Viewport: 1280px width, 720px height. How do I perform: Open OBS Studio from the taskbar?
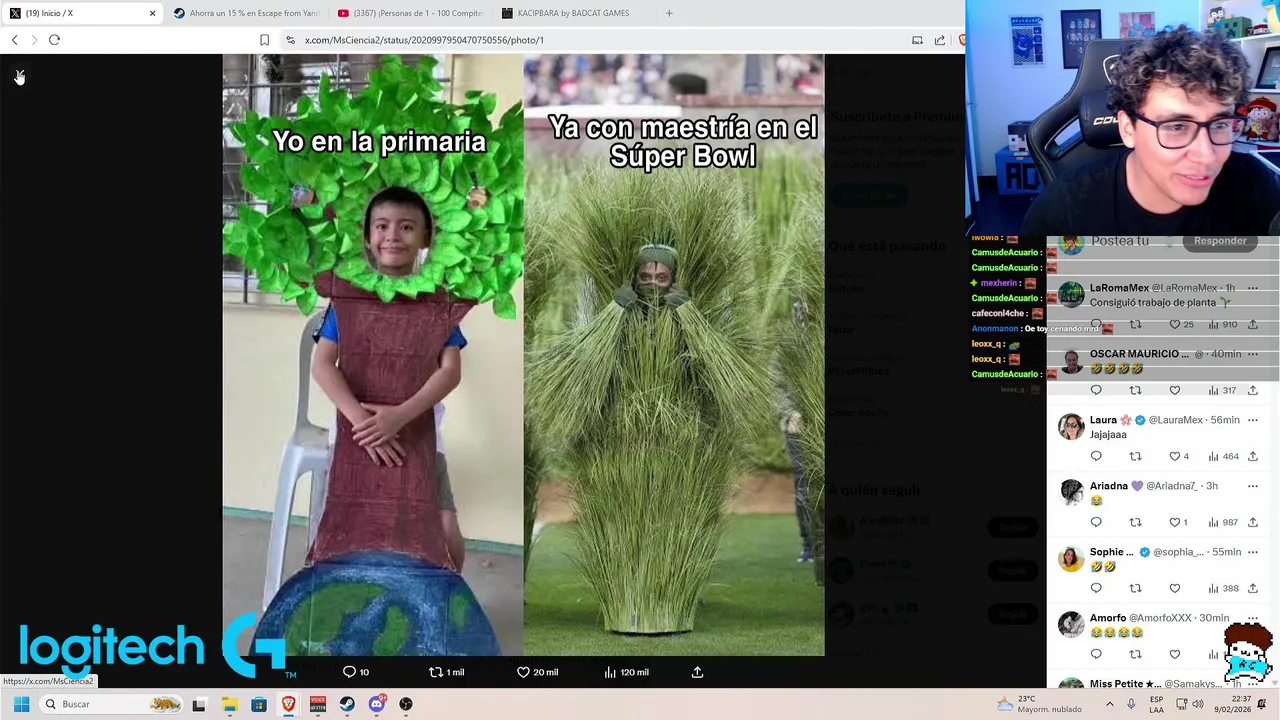[406, 704]
